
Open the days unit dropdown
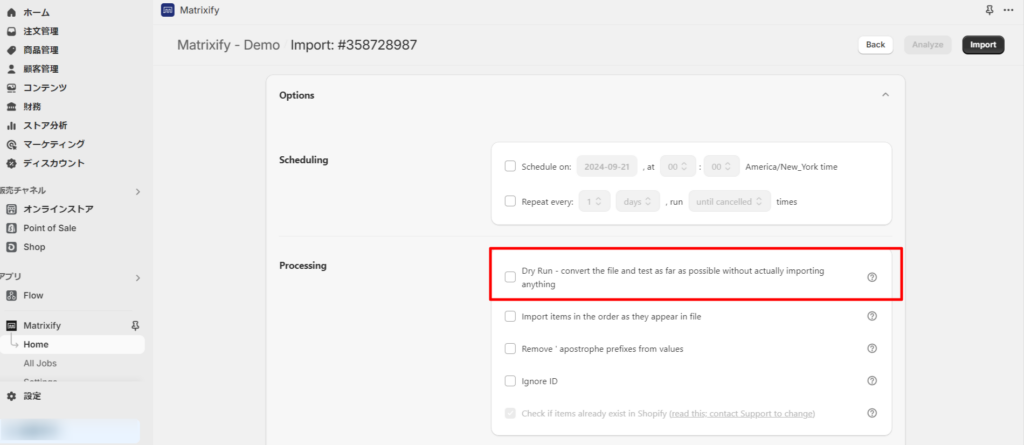pyautogui.click(x=637, y=202)
